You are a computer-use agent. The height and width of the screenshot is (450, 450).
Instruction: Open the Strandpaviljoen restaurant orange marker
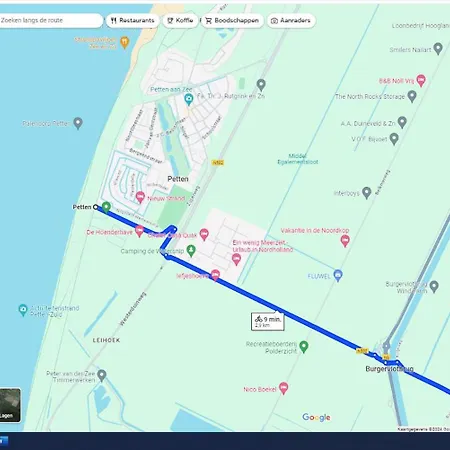(124, 43)
